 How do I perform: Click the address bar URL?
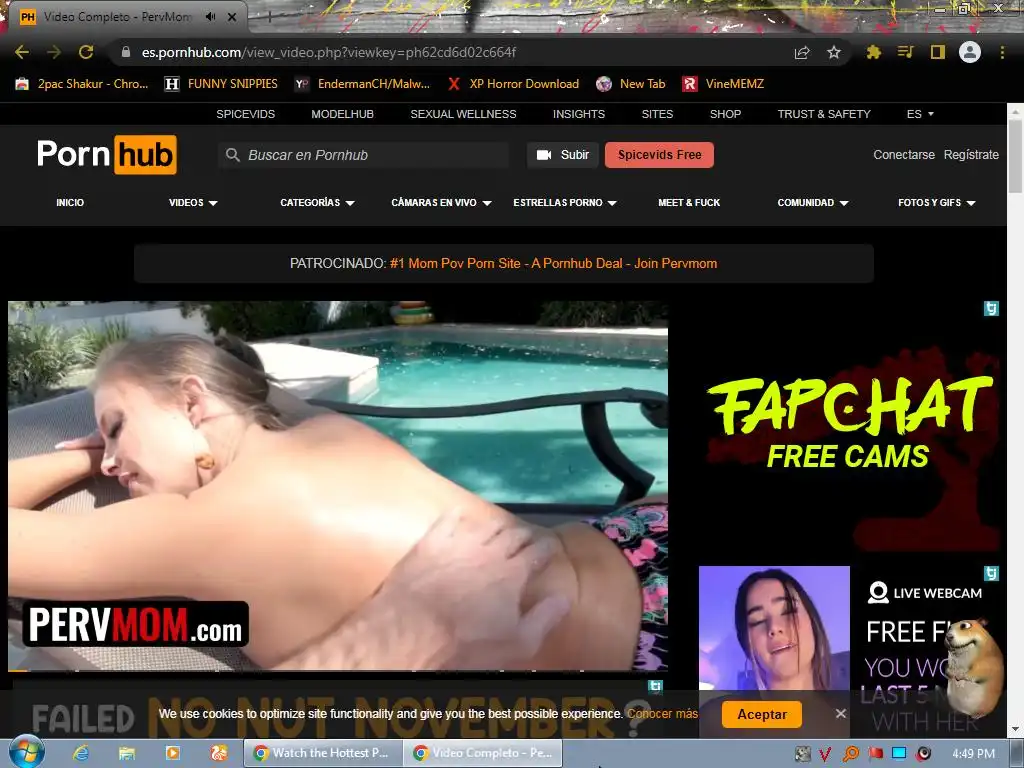[328, 52]
